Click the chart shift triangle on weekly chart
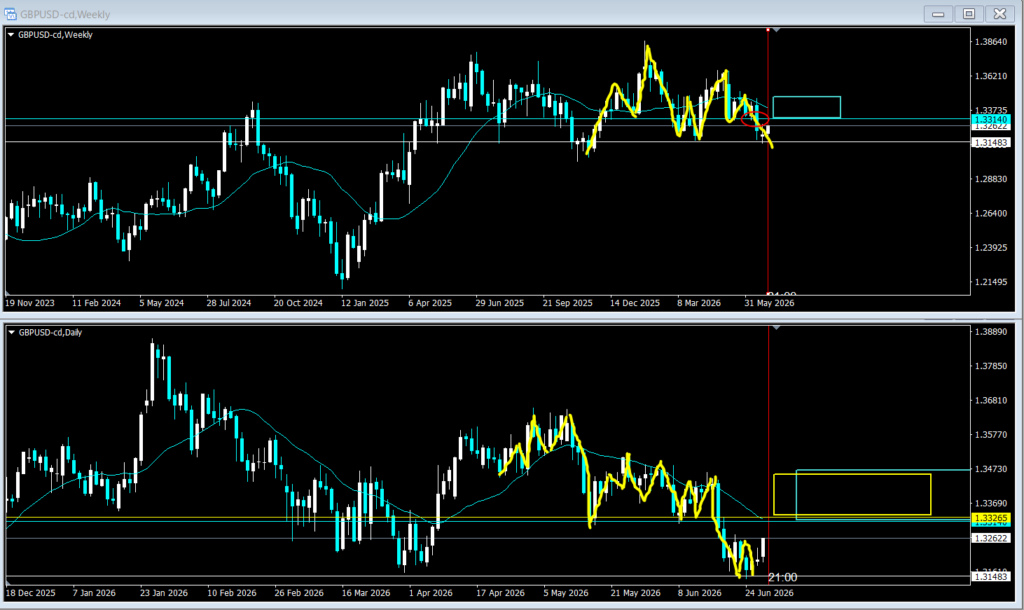The image size is (1024, 610). click(x=776, y=30)
